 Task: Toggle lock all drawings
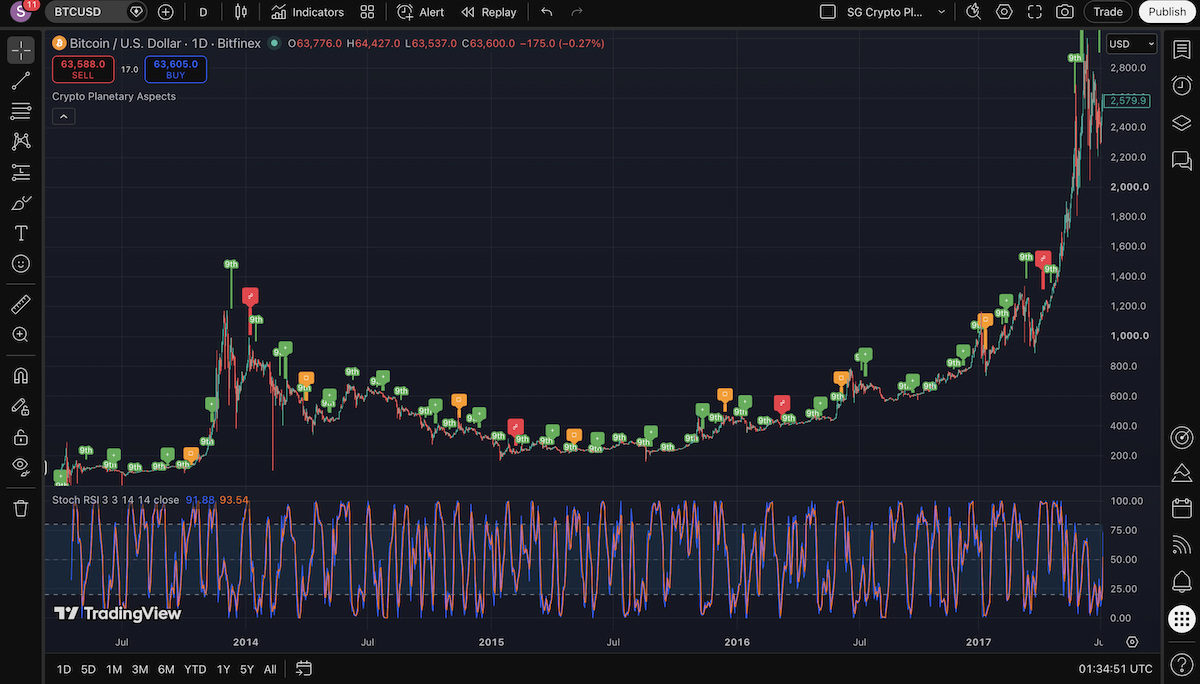[21, 437]
